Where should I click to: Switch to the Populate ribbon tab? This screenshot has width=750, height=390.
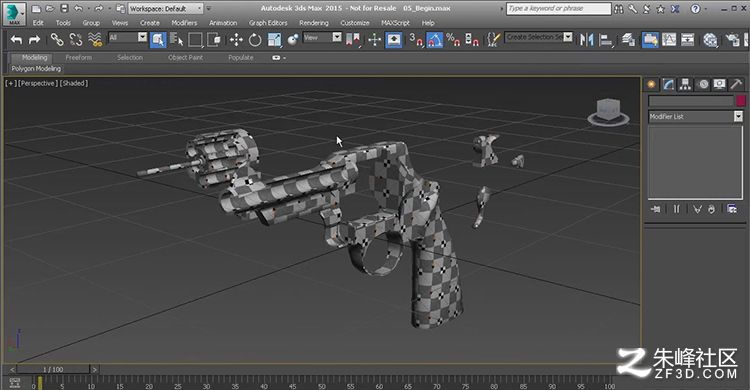click(241, 58)
